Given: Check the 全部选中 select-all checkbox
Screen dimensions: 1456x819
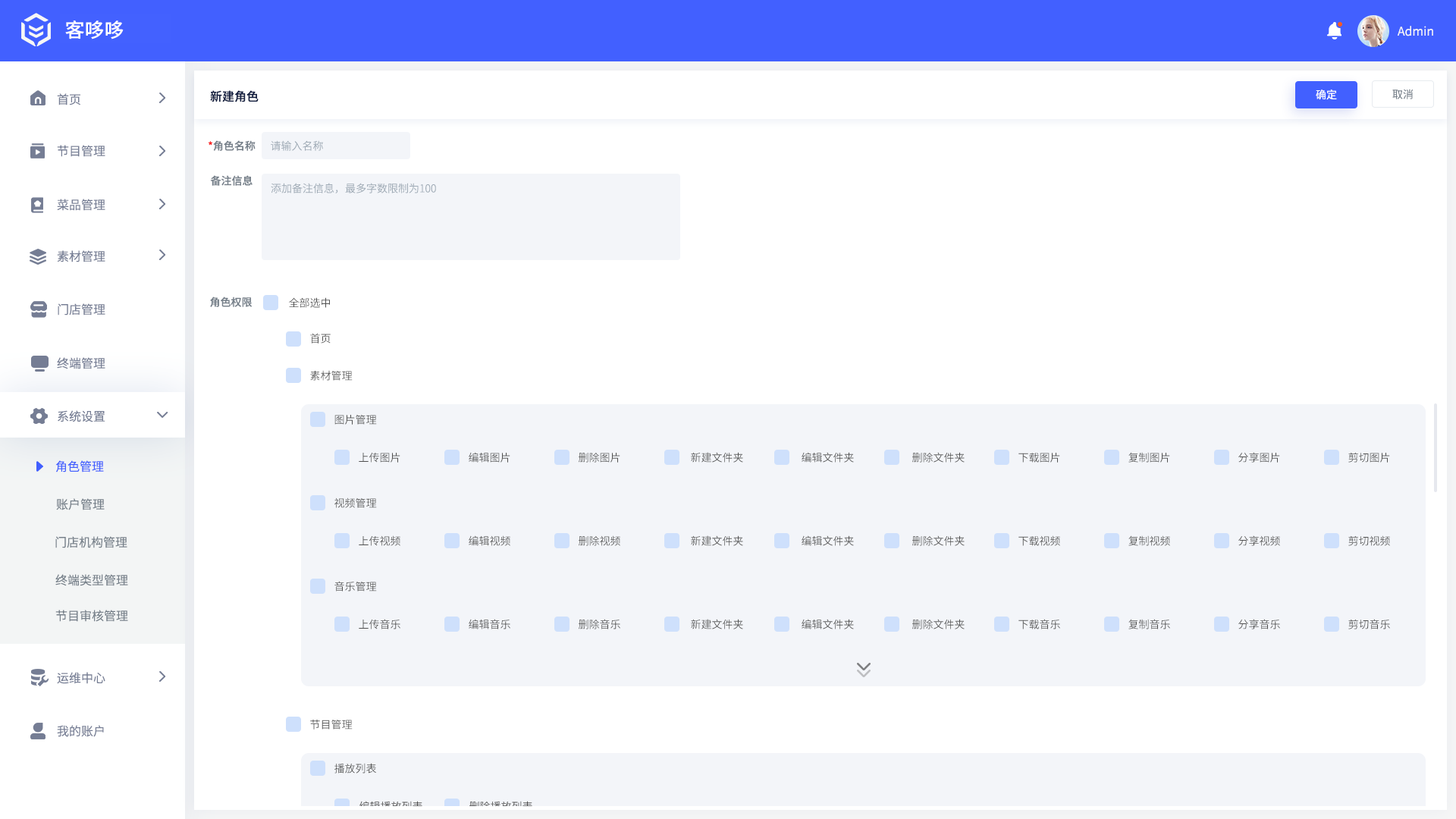Looking at the screenshot, I should pos(271,302).
